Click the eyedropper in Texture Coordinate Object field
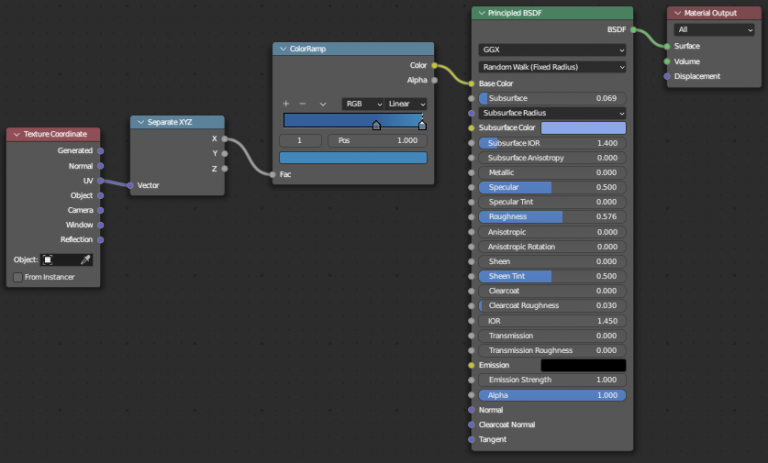Image resolution: width=768 pixels, height=463 pixels. point(86,260)
